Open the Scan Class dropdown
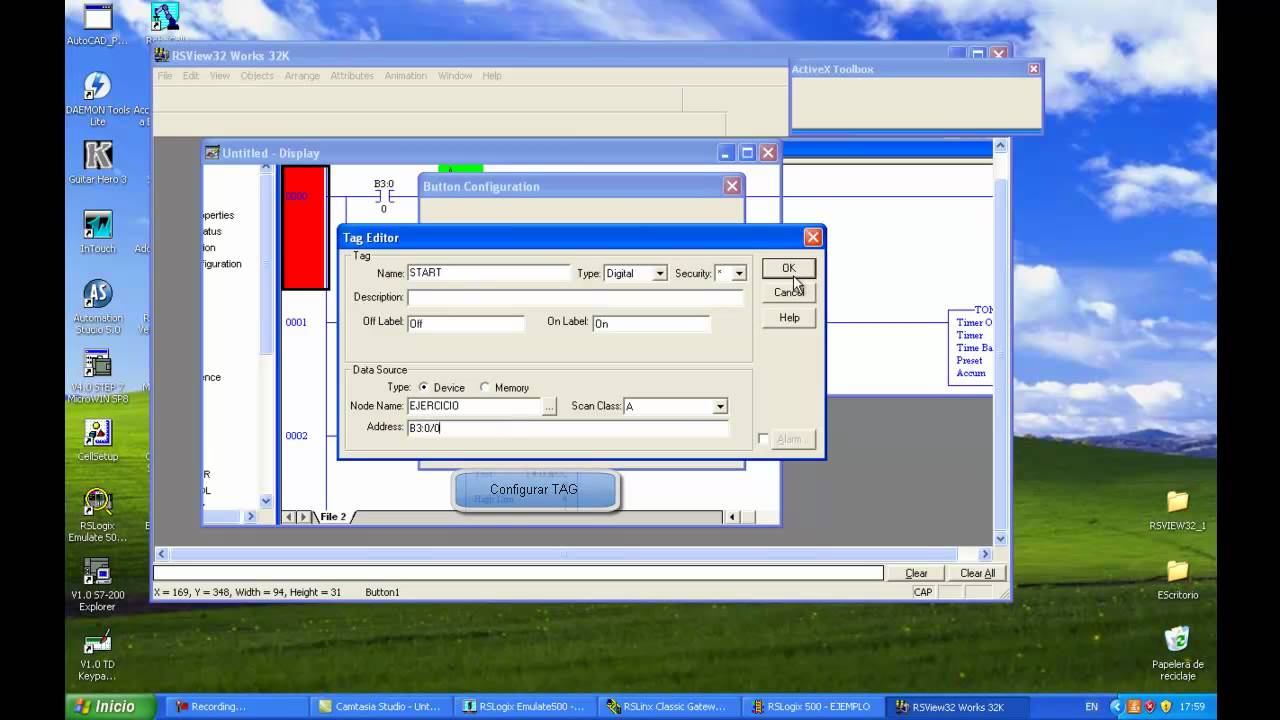Image resolution: width=1280 pixels, height=720 pixels. coord(720,406)
